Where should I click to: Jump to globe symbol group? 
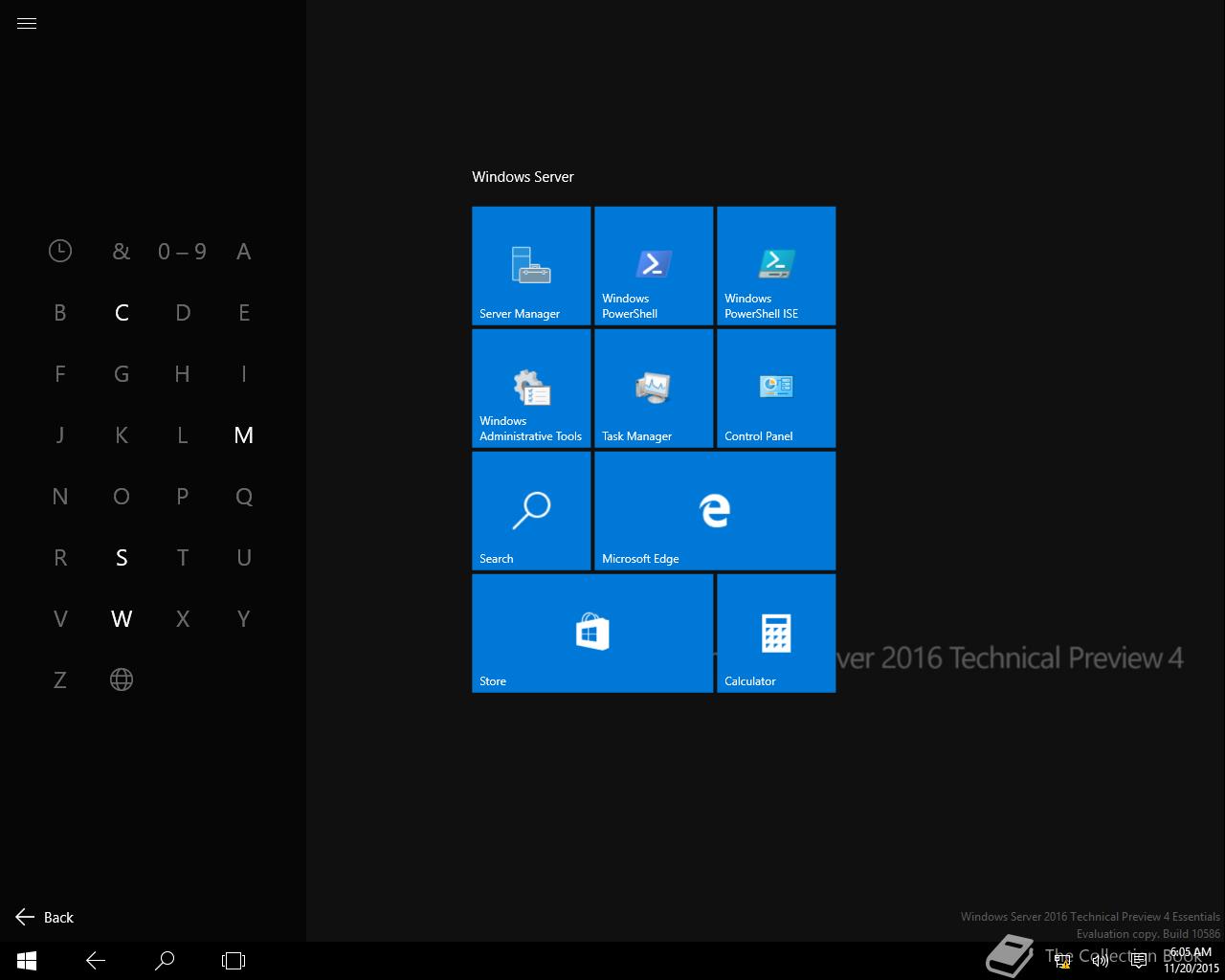click(x=122, y=679)
